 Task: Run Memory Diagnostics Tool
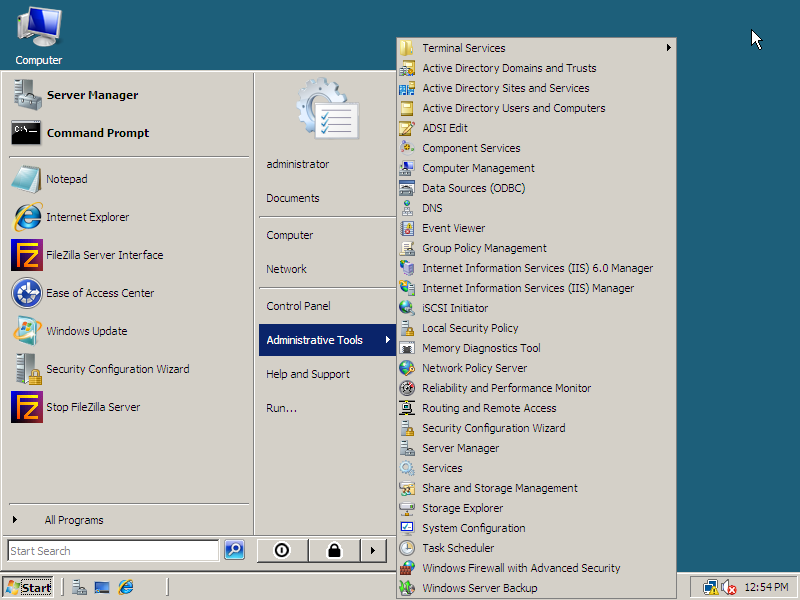coord(536,348)
